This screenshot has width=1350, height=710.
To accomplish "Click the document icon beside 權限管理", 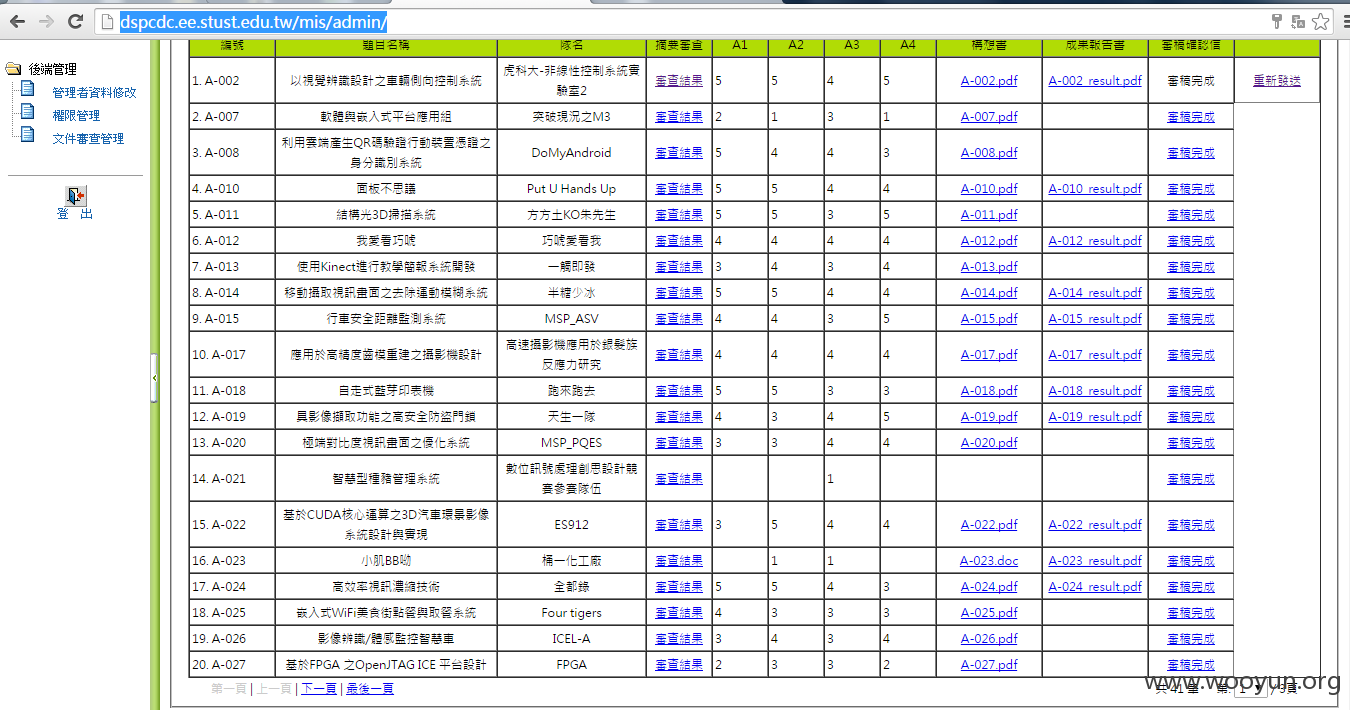I will pos(28,113).
